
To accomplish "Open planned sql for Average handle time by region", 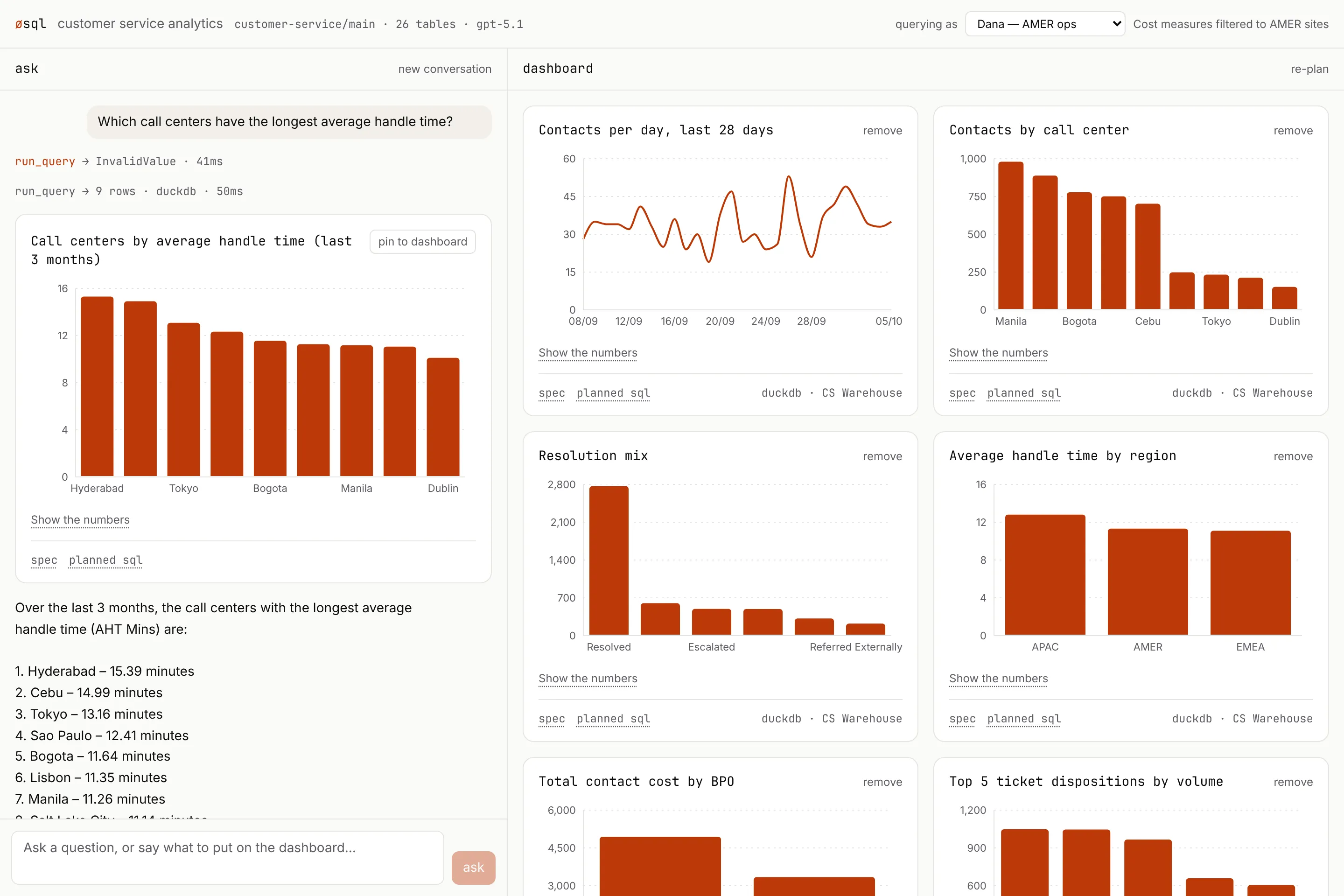I will pos(1024,719).
